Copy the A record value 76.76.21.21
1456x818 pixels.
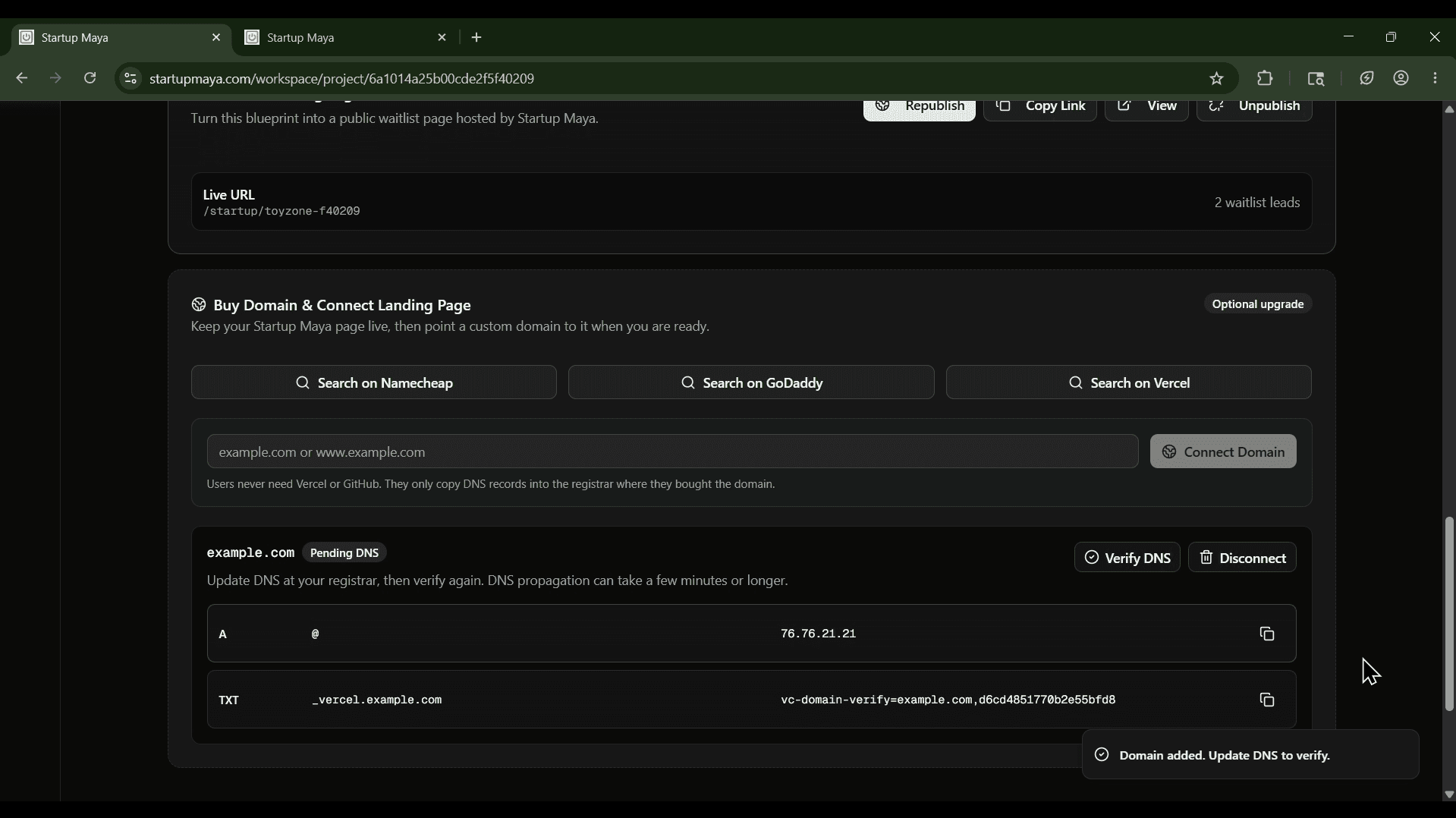pyautogui.click(x=1266, y=634)
